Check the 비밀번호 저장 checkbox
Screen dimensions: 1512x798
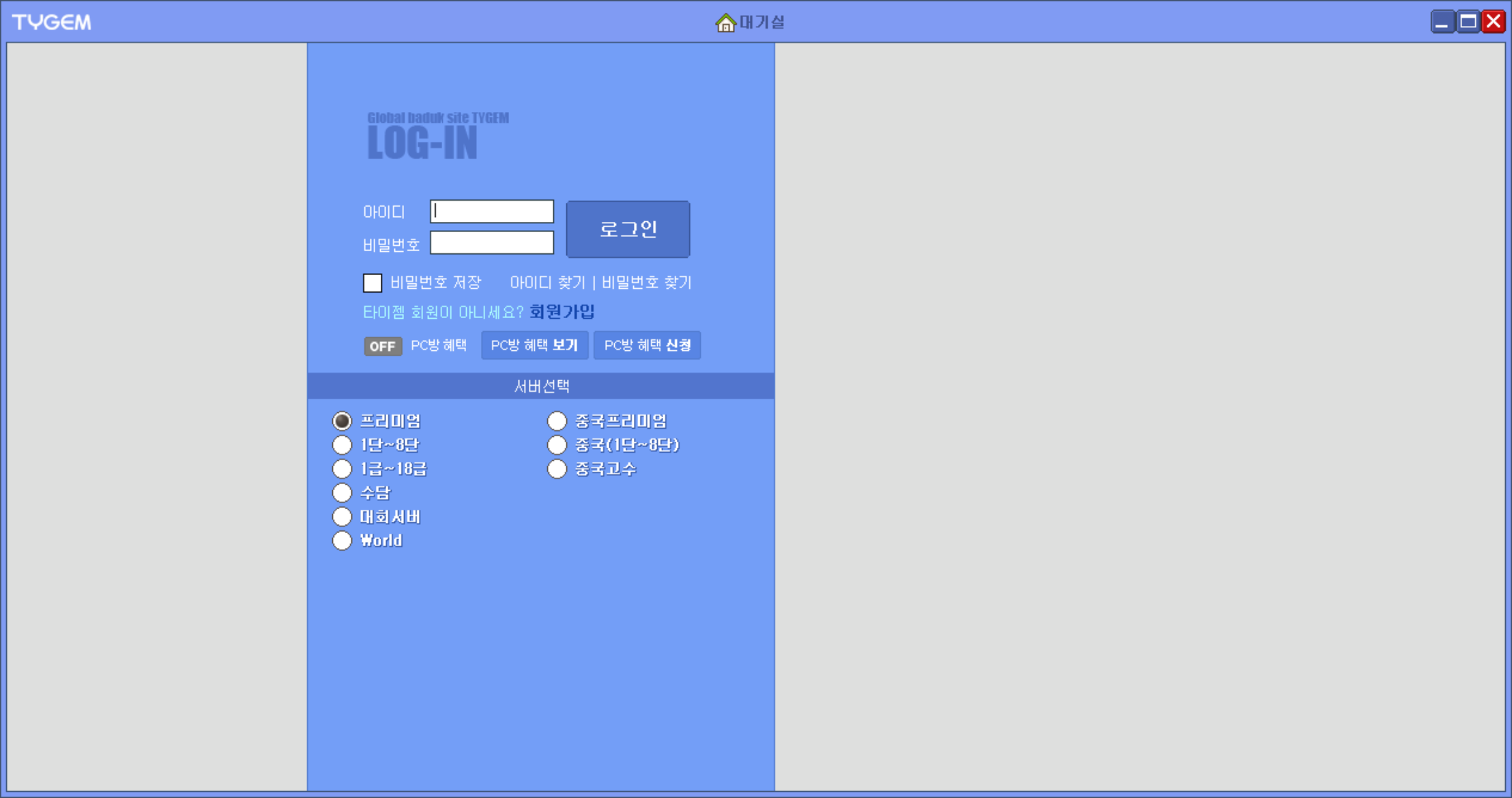point(373,283)
